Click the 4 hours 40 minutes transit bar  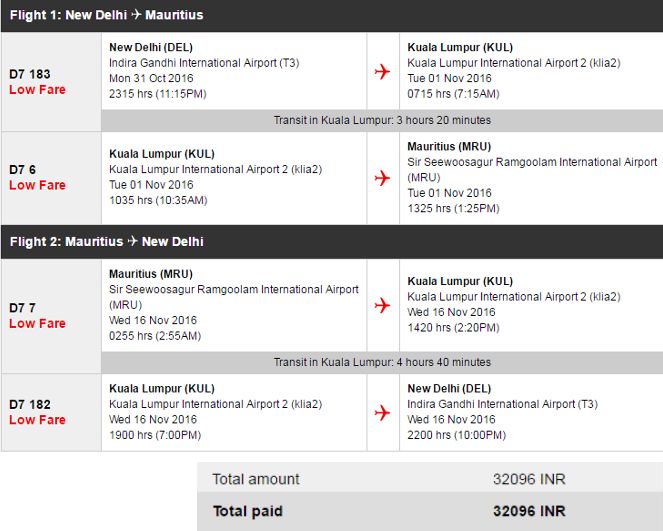382,362
